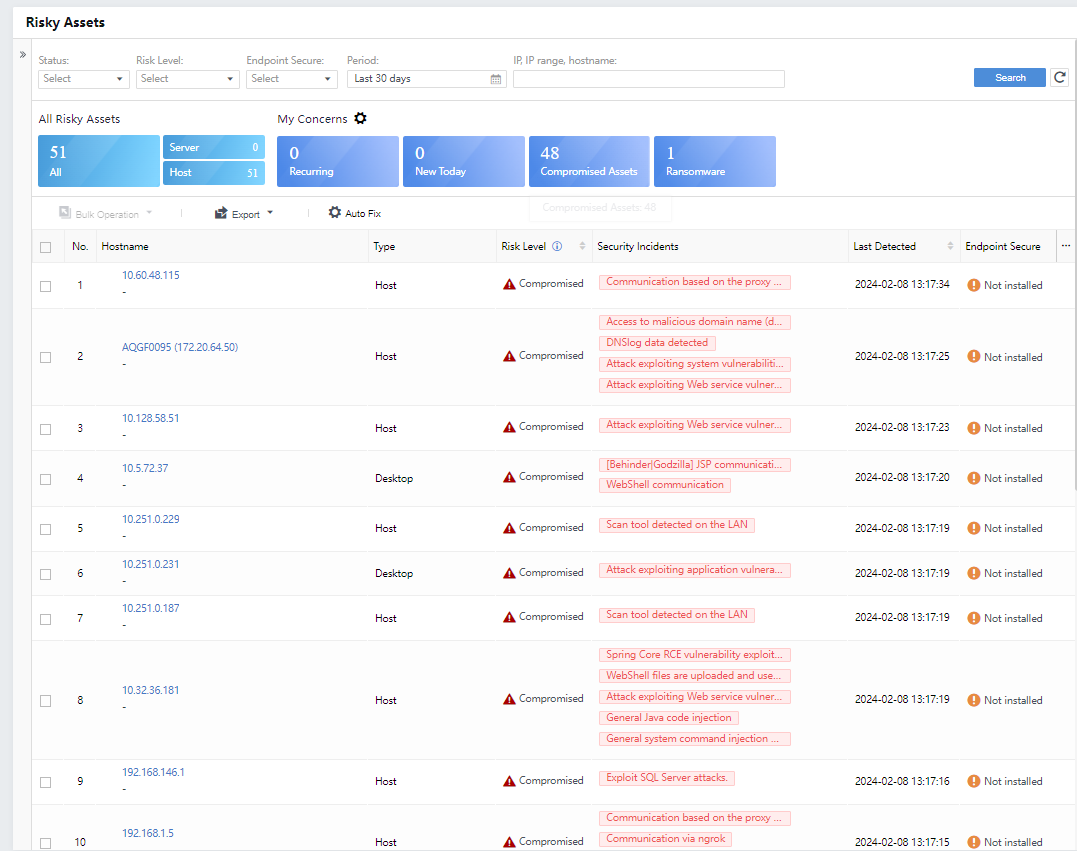Open hostname link AQGF0095 (172.20.64.50)
1077x851 pixels.
pos(180,348)
